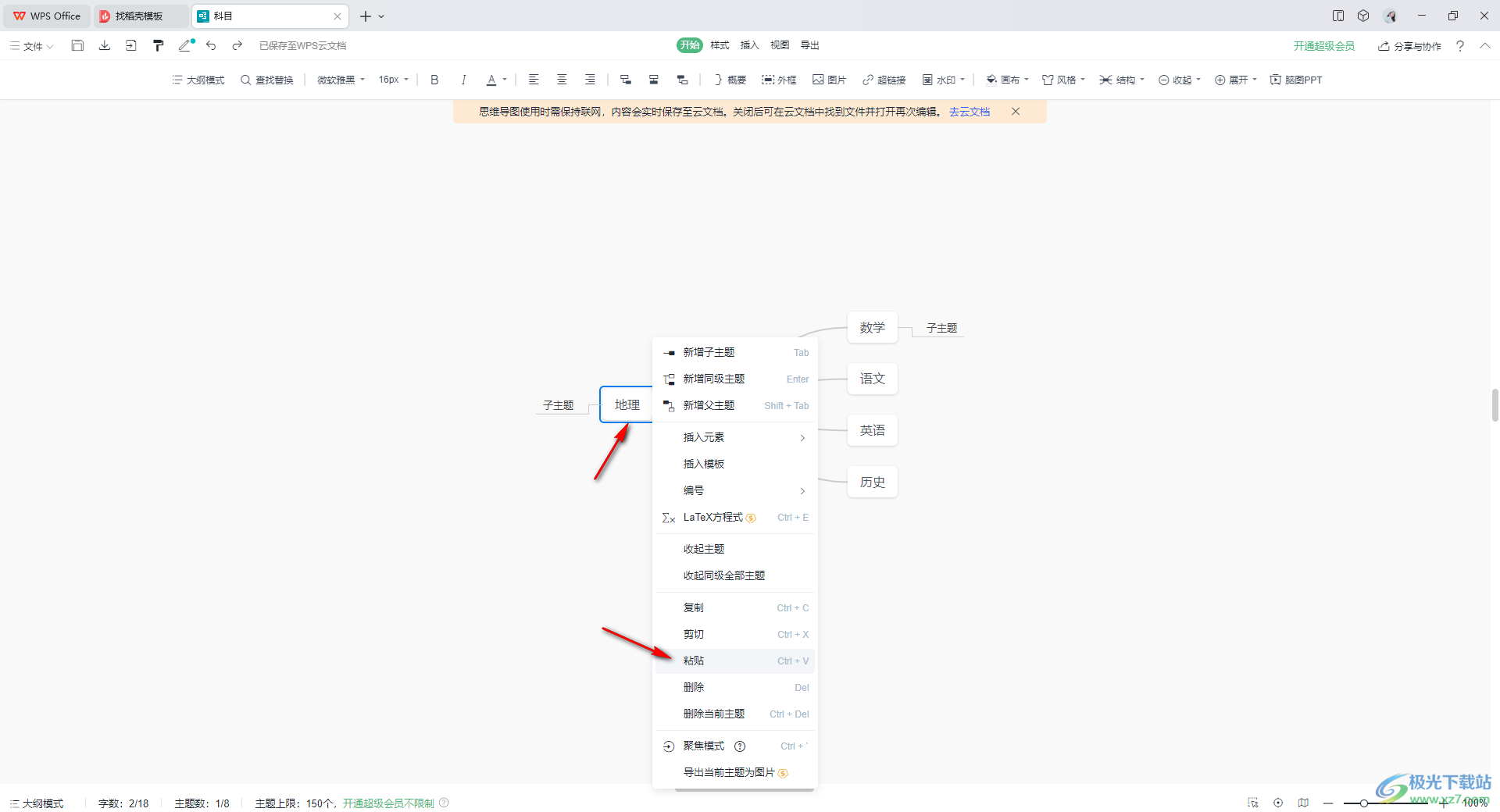The image size is (1500, 812).
Task: Choose 粘贴 in context menu
Action: click(735, 661)
